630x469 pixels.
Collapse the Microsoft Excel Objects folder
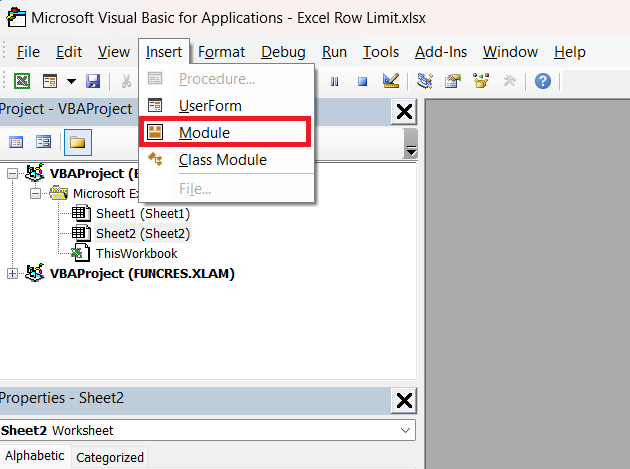coord(35,194)
